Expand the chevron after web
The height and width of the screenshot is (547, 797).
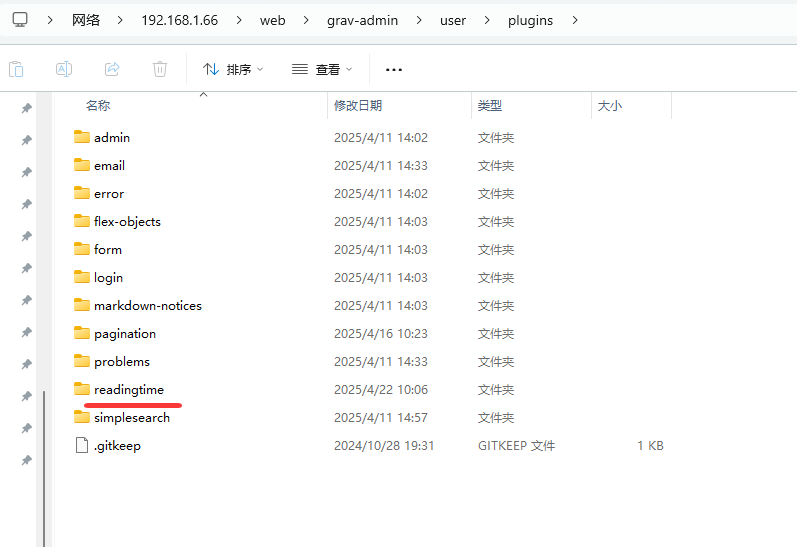(x=306, y=20)
